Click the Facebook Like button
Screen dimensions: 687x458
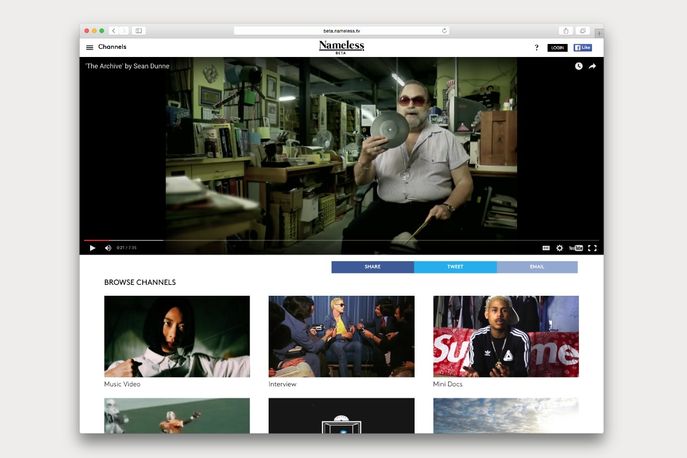tap(583, 47)
